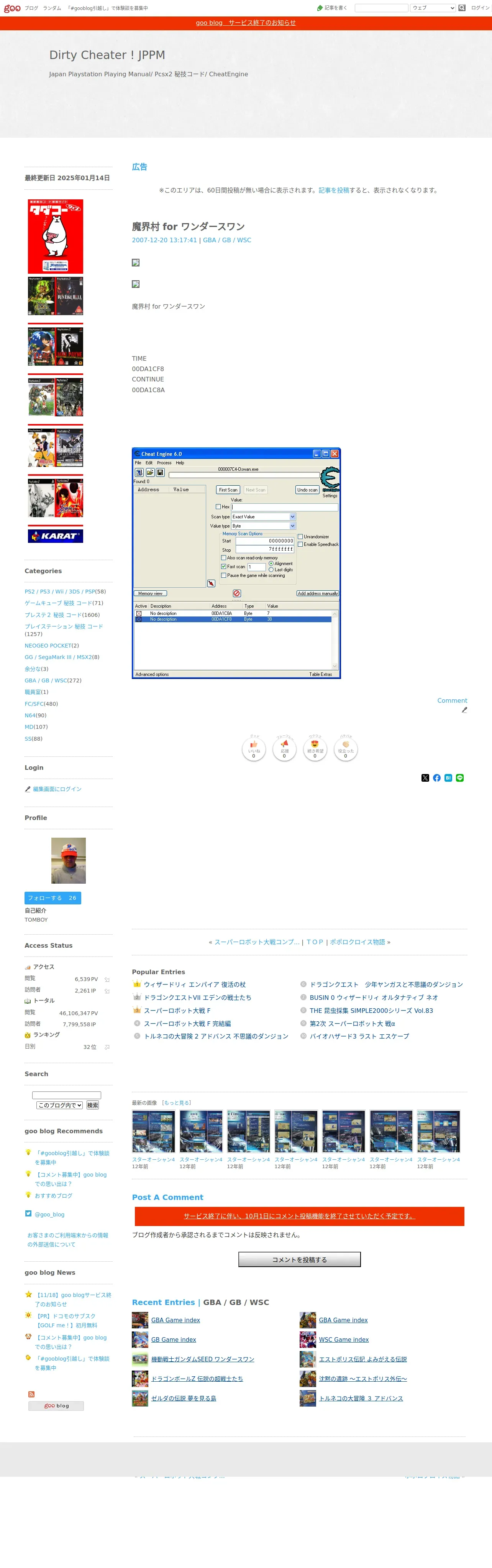Viewport: 492px width, 1568px height.
Task: Click the コメントを投稿する button
Action: pyautogui.click(x=299, y=1259)
